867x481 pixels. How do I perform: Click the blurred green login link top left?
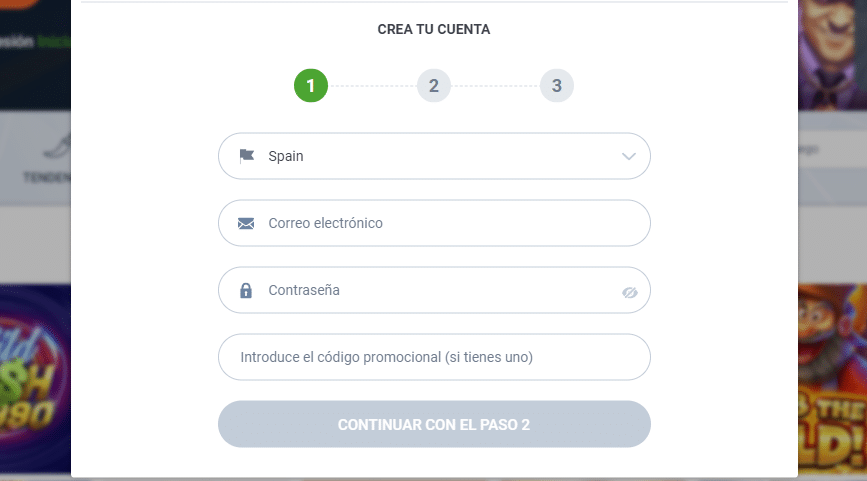(54, 41)
